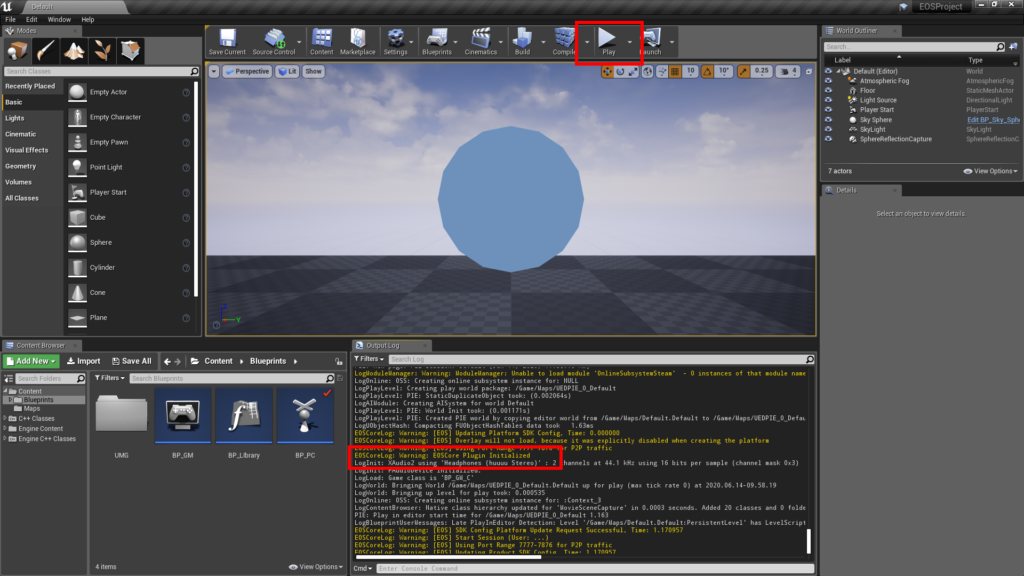Screen dimensions: 1024x576
Task: Click the Perspective view button
Action: tap(247, 71)
